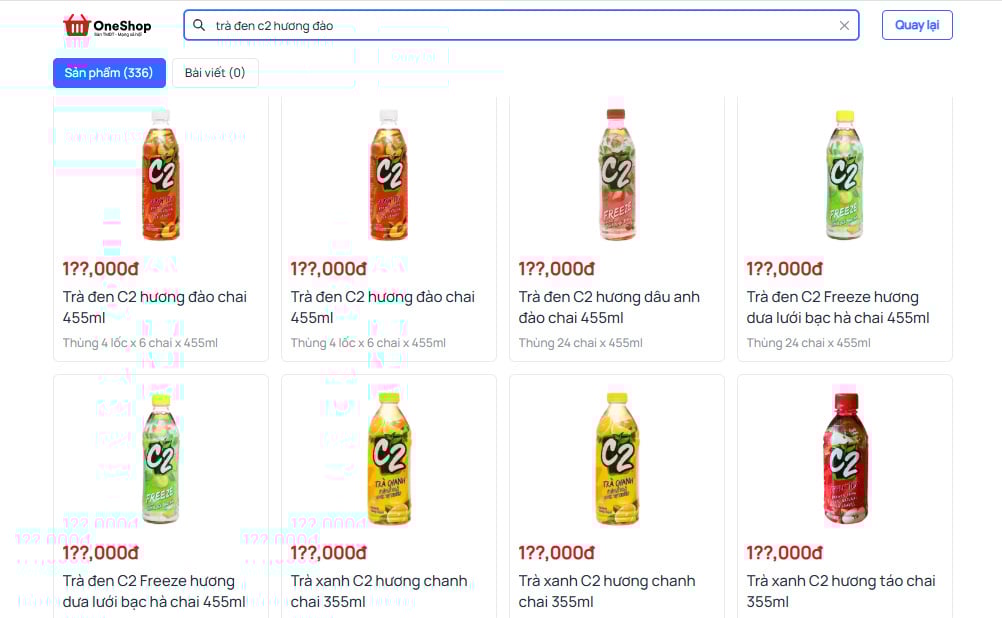Select the Sản phẩm (336) tab

pos(109,73)
